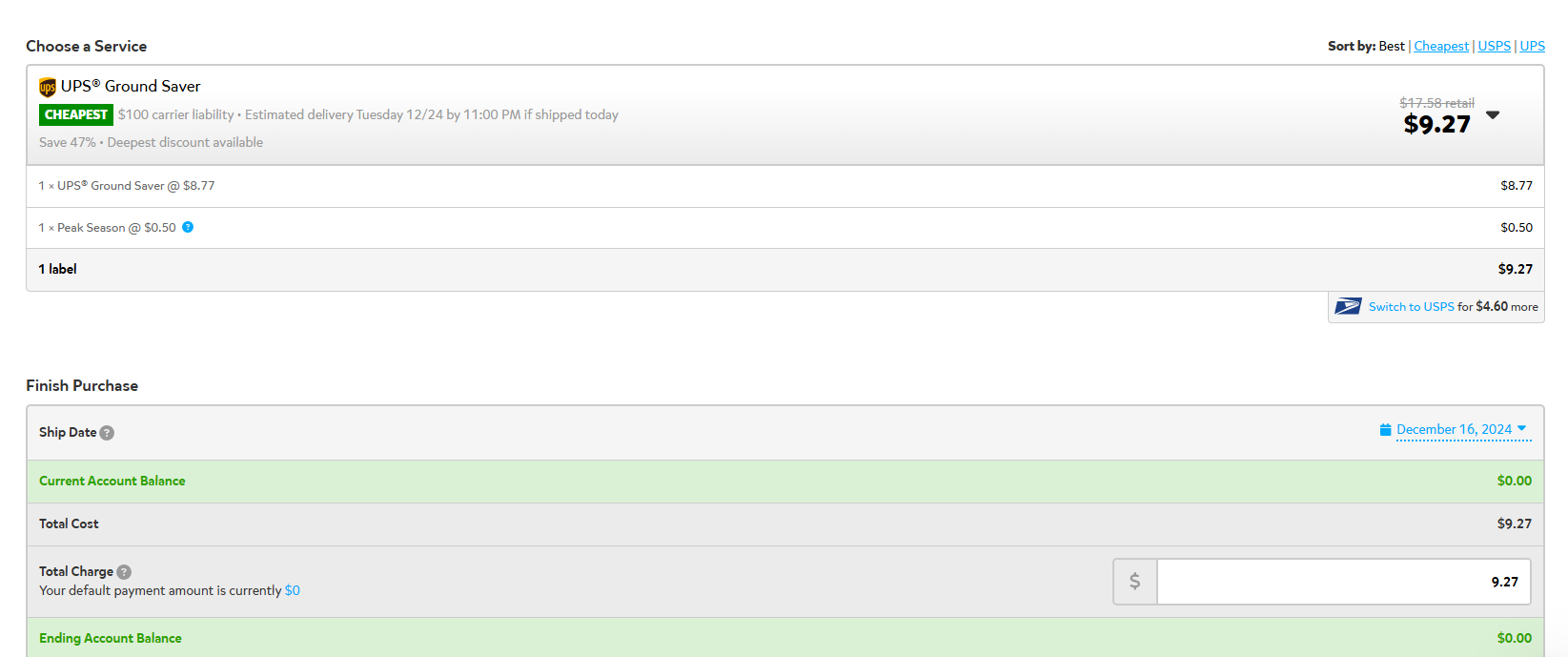Screen dimensions: 1568x657
Task: Sort services by USPS
Action: [1494, 46]
